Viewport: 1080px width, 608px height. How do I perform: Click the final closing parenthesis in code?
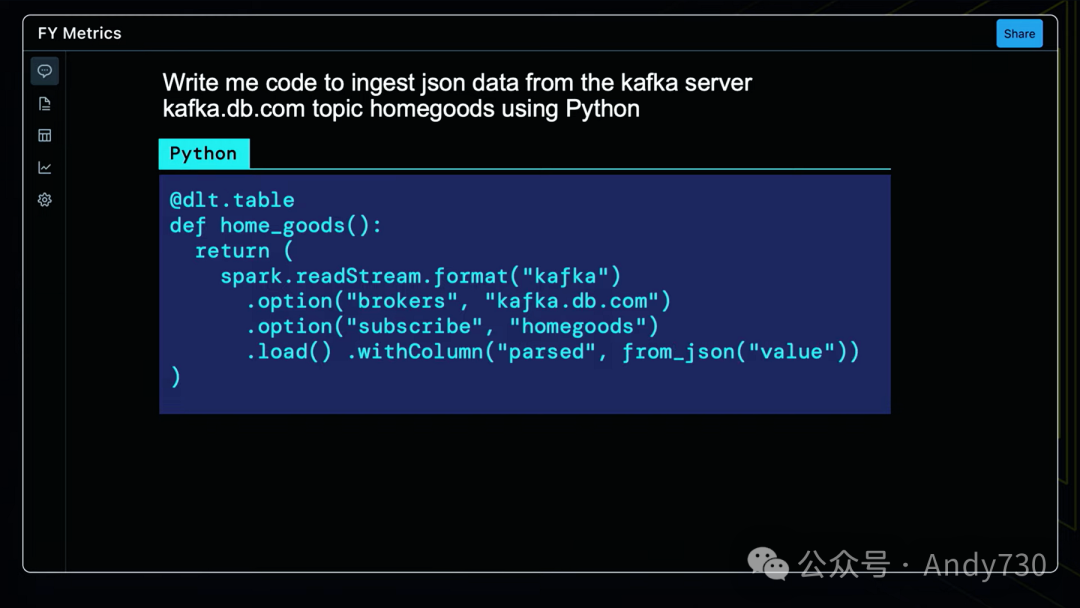[x=176, y=377]
